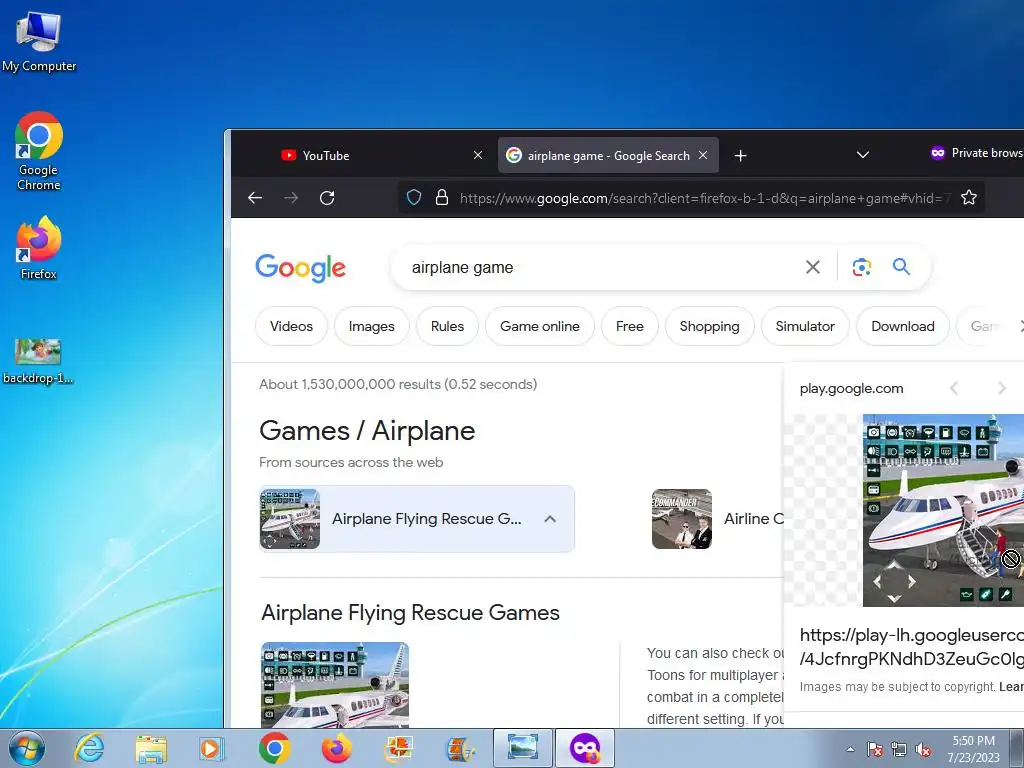Open the Windows Paint-like taskbar icon
1024x768 pixels.
tap(398, 748)
